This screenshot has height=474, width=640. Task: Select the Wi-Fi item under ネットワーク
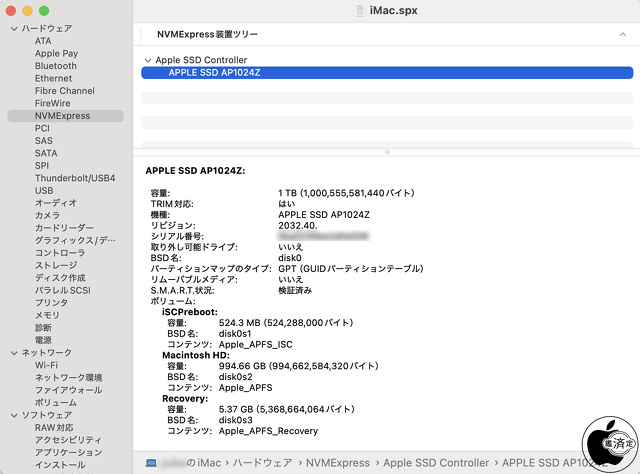click(47, 365)
